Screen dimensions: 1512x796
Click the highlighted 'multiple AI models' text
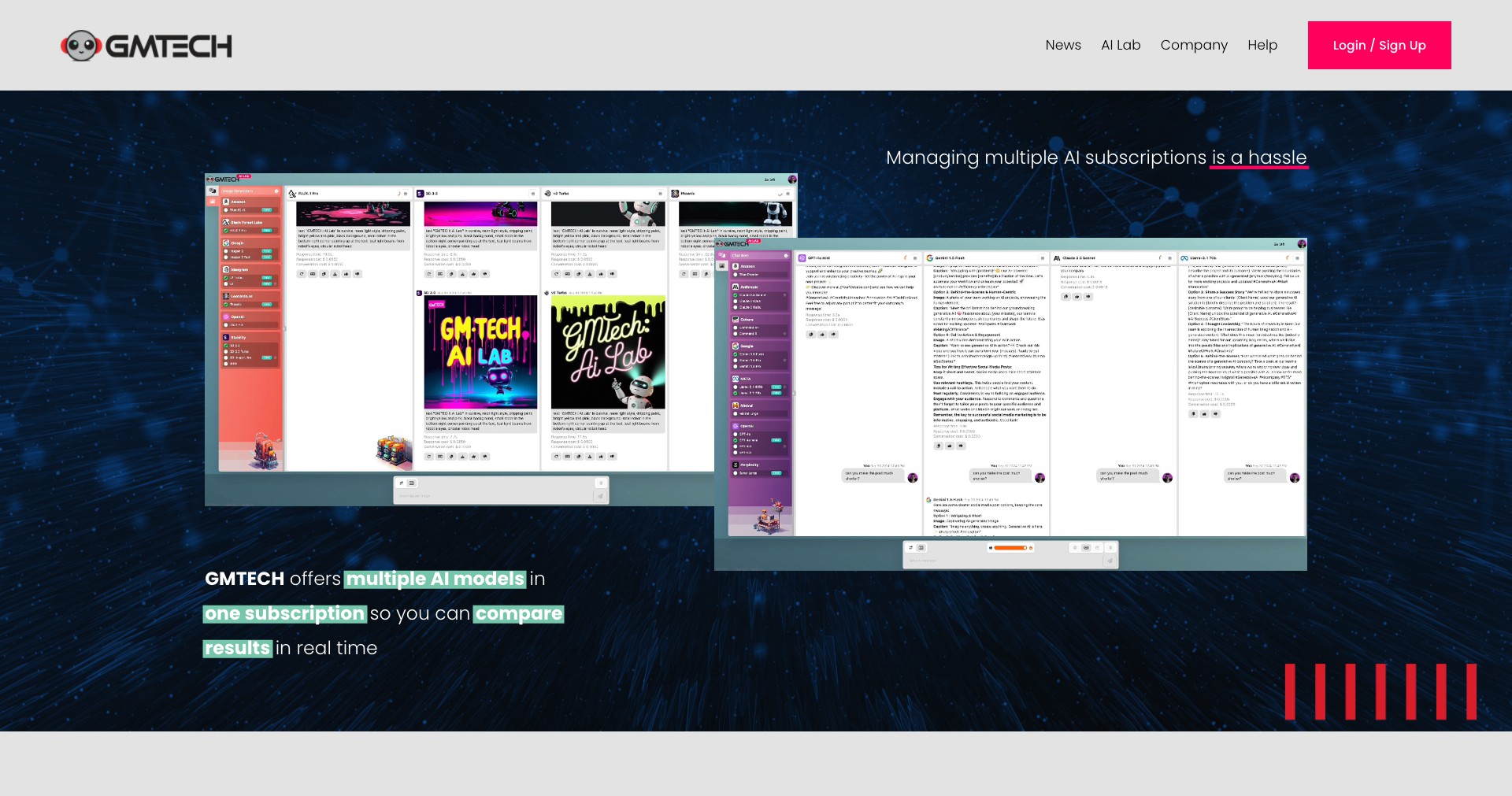[435, 579]
